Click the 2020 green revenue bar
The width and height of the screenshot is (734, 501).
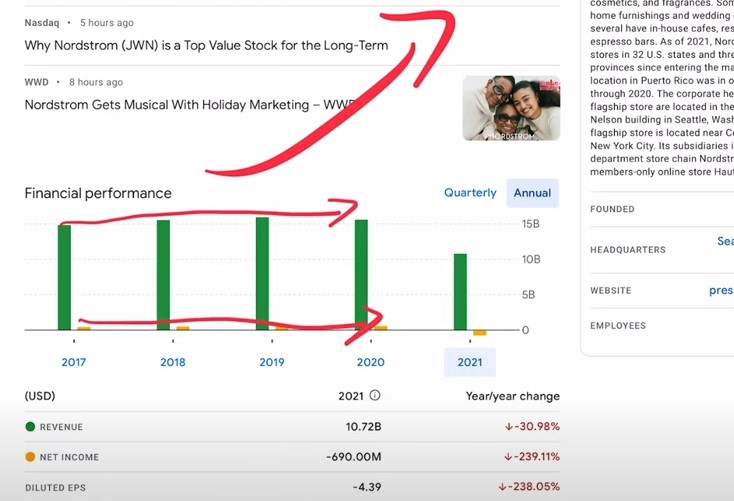click(x=361, y=275)
